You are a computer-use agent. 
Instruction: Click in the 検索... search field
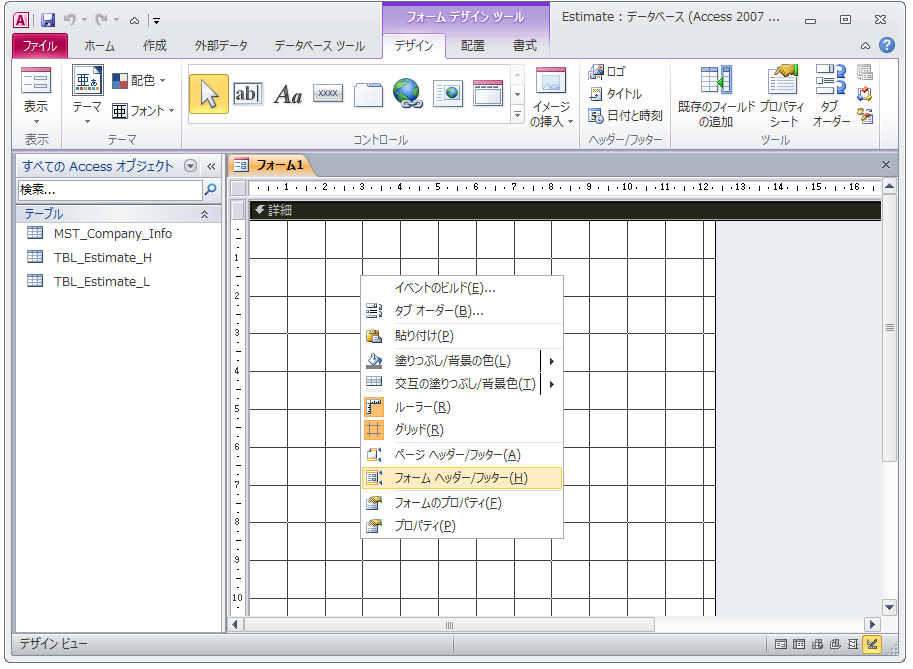pyautogui.click(x=110, y=190)
